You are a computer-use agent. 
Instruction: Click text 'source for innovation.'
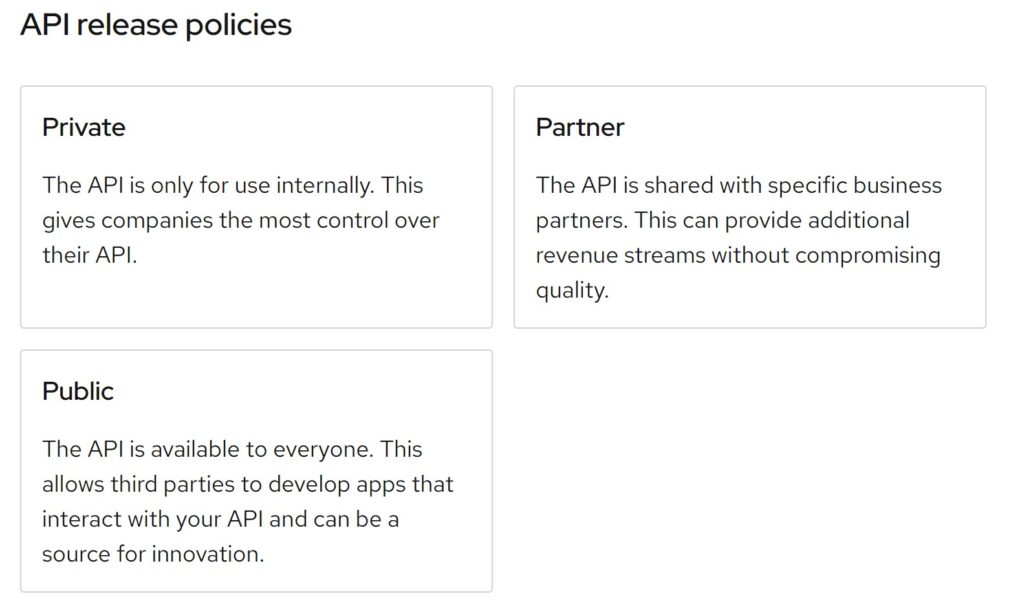pyautogui.click(x=153, y=555)
